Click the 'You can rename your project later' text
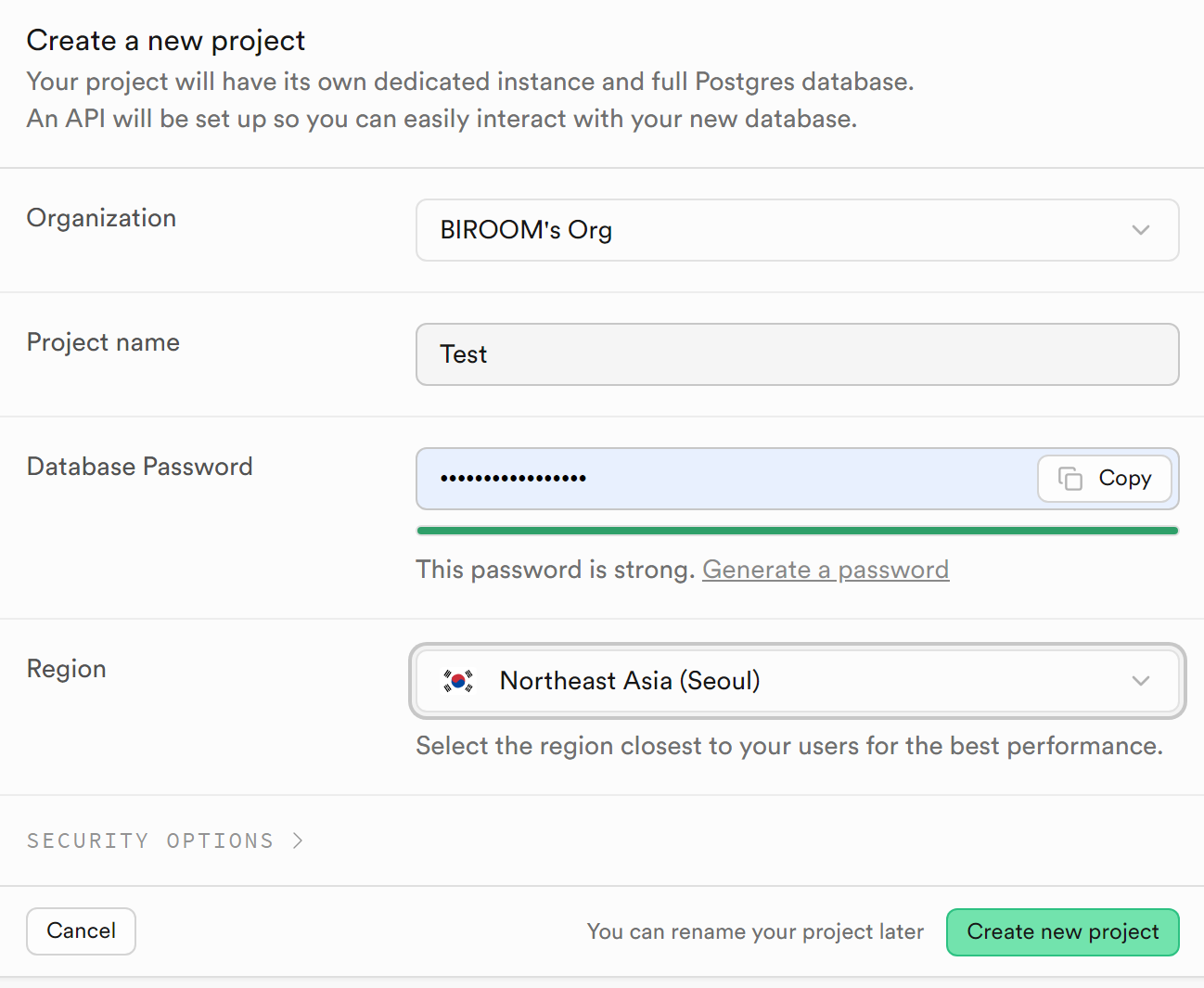Screen dimensions: 1204x988 coord(755,932)
